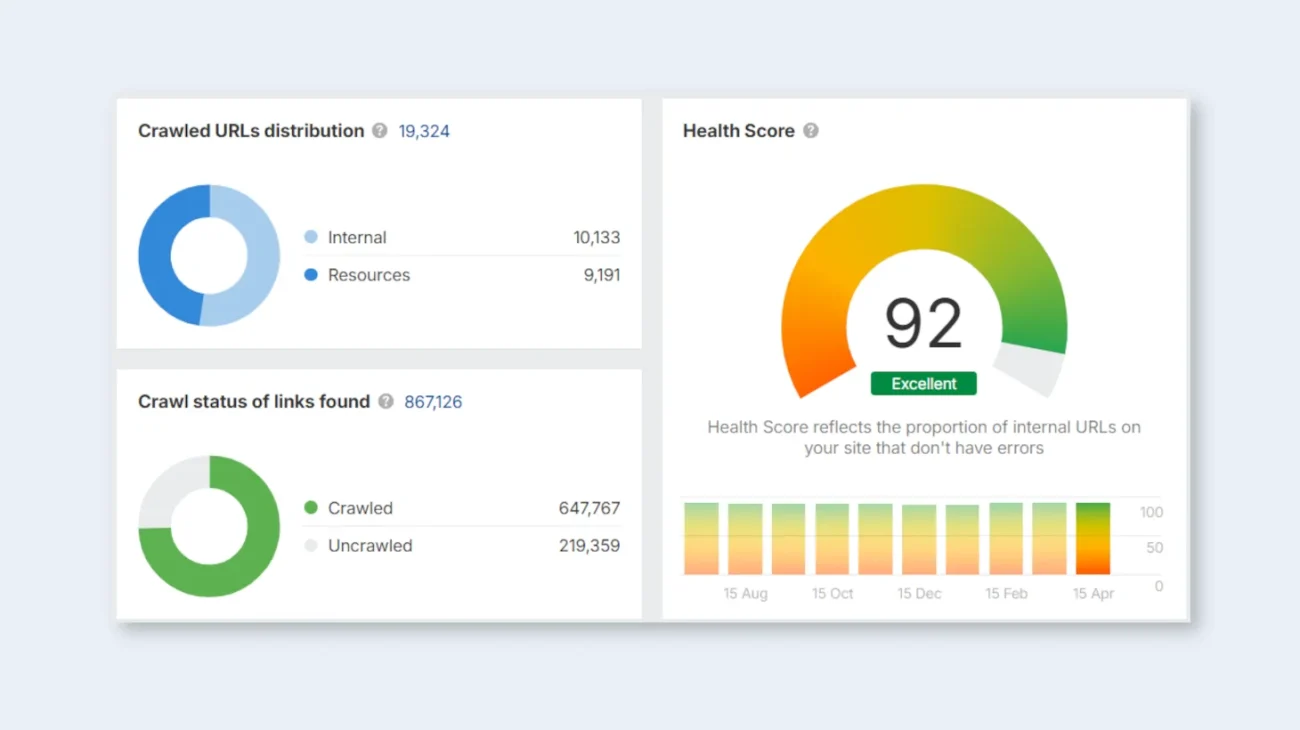Open help icon beside Health Score title
The height and width of the screenshot is (730, 1300).
pos(811,130)
